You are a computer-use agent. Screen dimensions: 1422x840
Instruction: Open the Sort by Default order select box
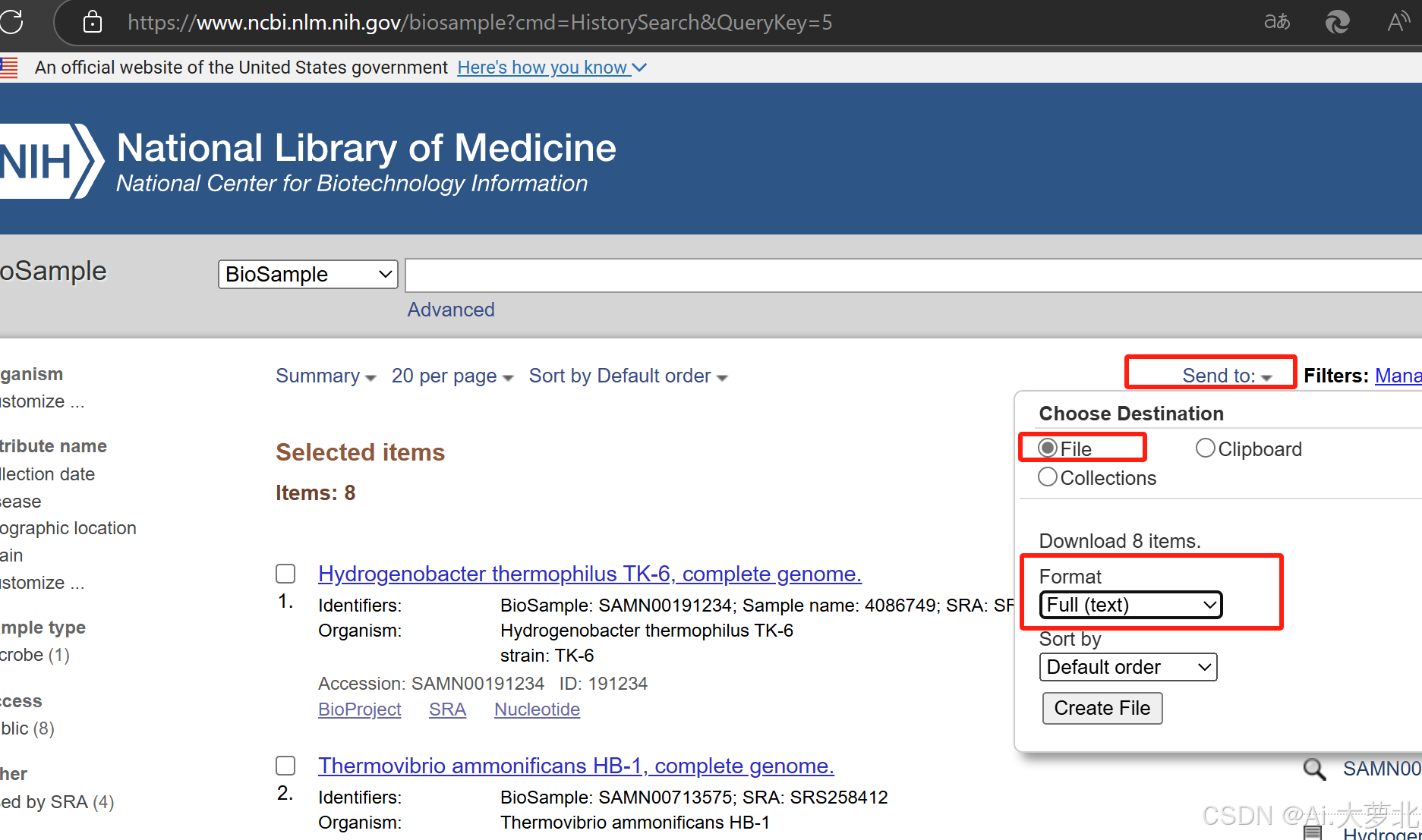pyautogui.click(x=1128, y=667)
